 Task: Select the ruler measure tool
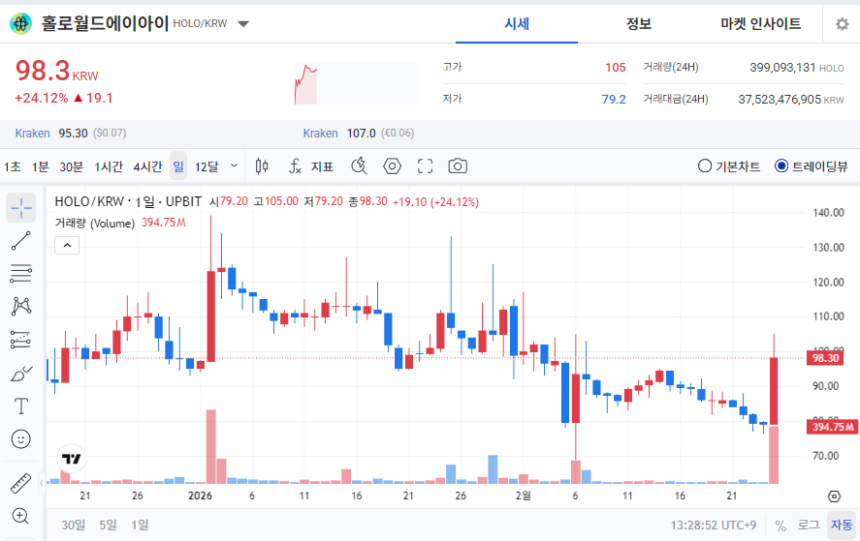pyautogui.click(x=21, y=483)
